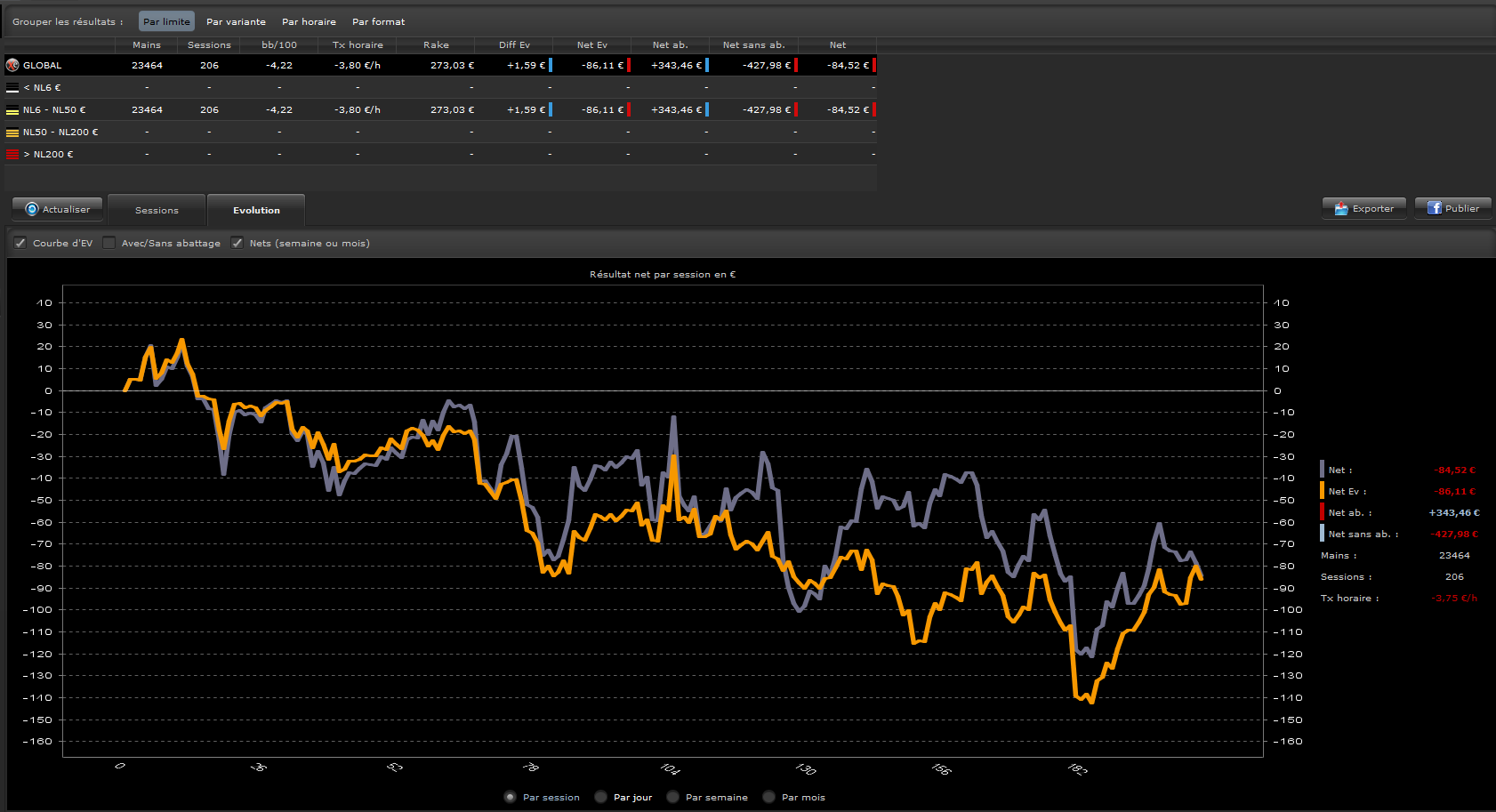Group results Par variante

(236, 21)
